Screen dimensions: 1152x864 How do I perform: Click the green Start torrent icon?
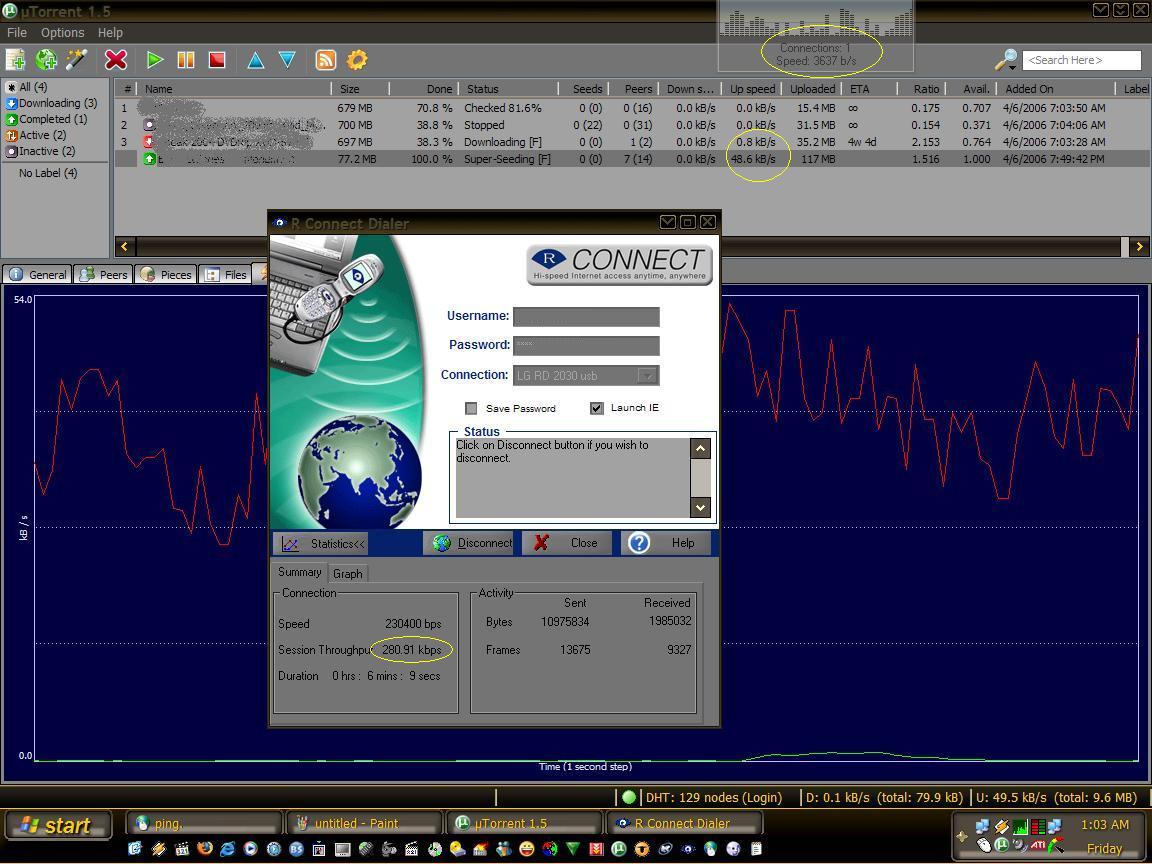click(x=154, y=60)
